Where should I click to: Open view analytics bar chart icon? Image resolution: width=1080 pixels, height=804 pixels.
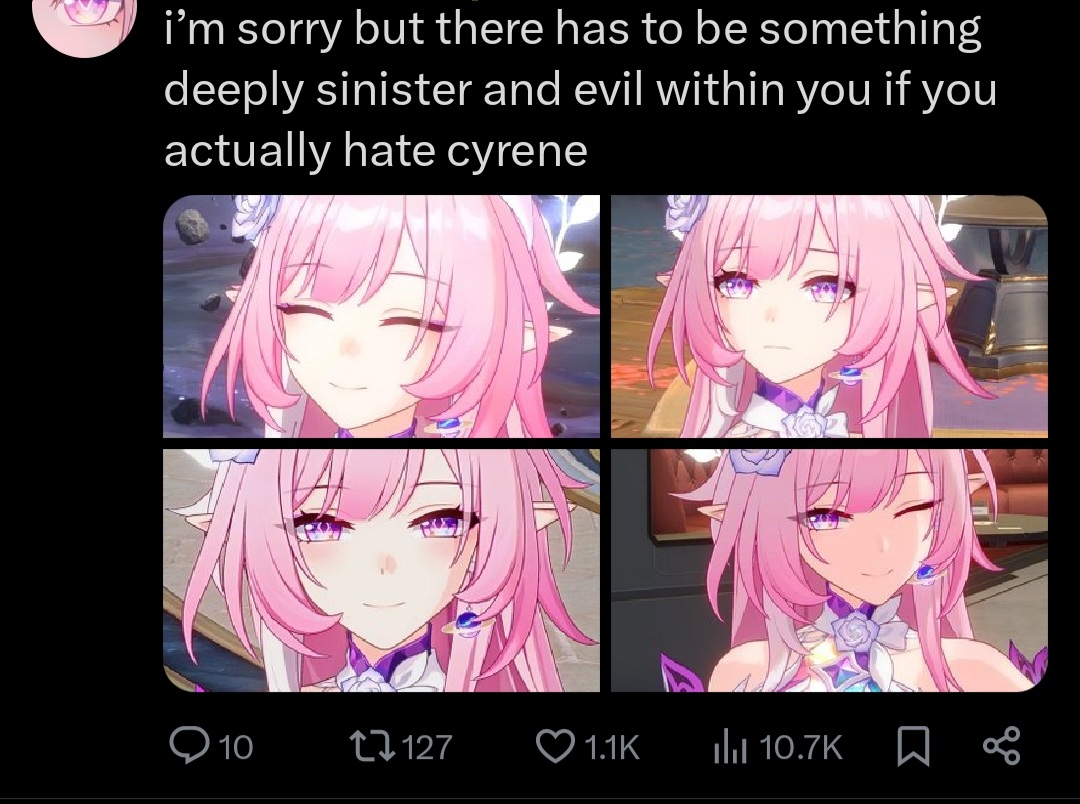(730, 747)
